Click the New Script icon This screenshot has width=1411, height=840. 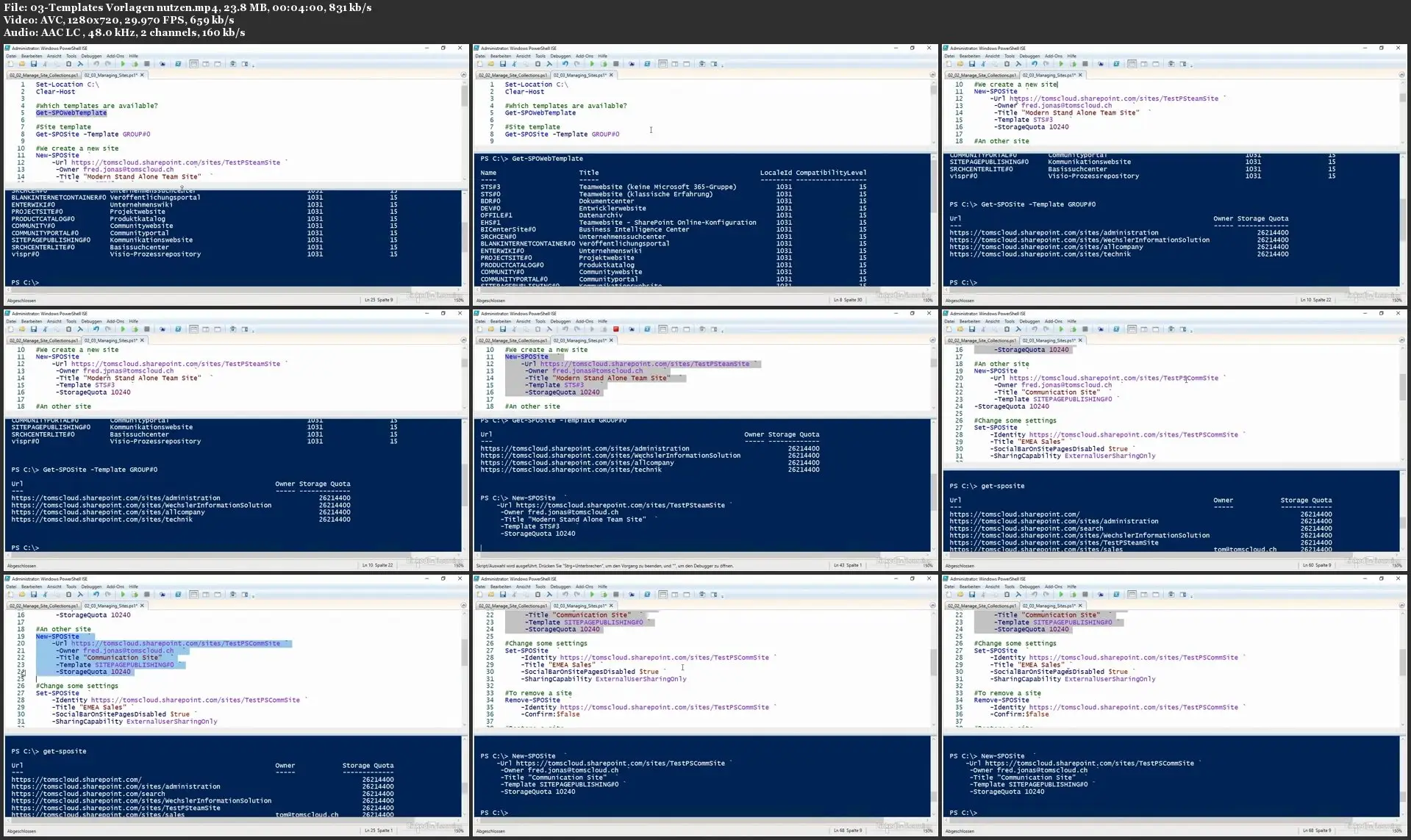pos(10,65)
